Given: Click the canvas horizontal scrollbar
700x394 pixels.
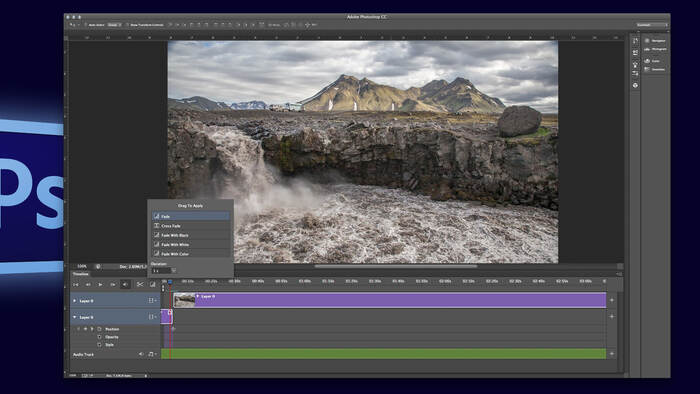Looking at the screenshot, I should point(396,266).
